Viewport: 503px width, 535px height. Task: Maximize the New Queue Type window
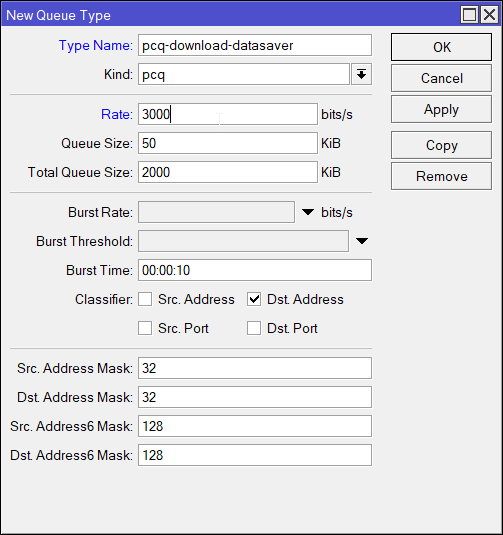click(x=469, y=15)
